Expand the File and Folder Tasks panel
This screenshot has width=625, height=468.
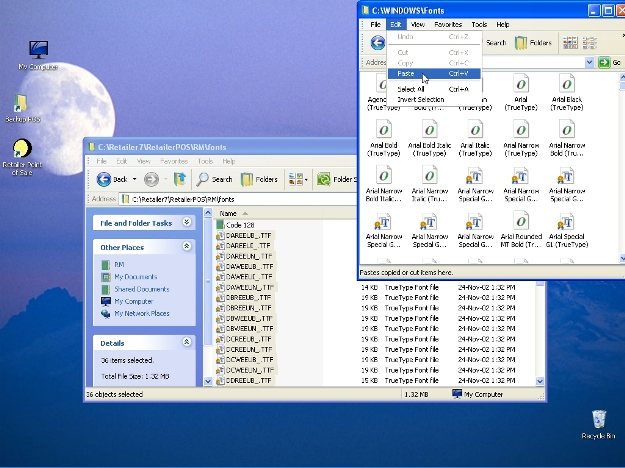(186, 223)
